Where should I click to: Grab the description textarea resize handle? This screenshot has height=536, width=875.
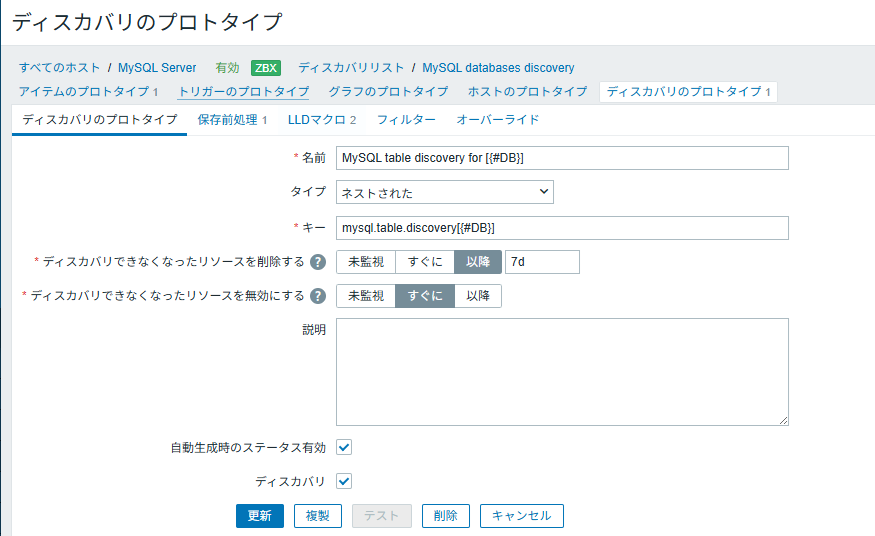(x=783, y=421)
